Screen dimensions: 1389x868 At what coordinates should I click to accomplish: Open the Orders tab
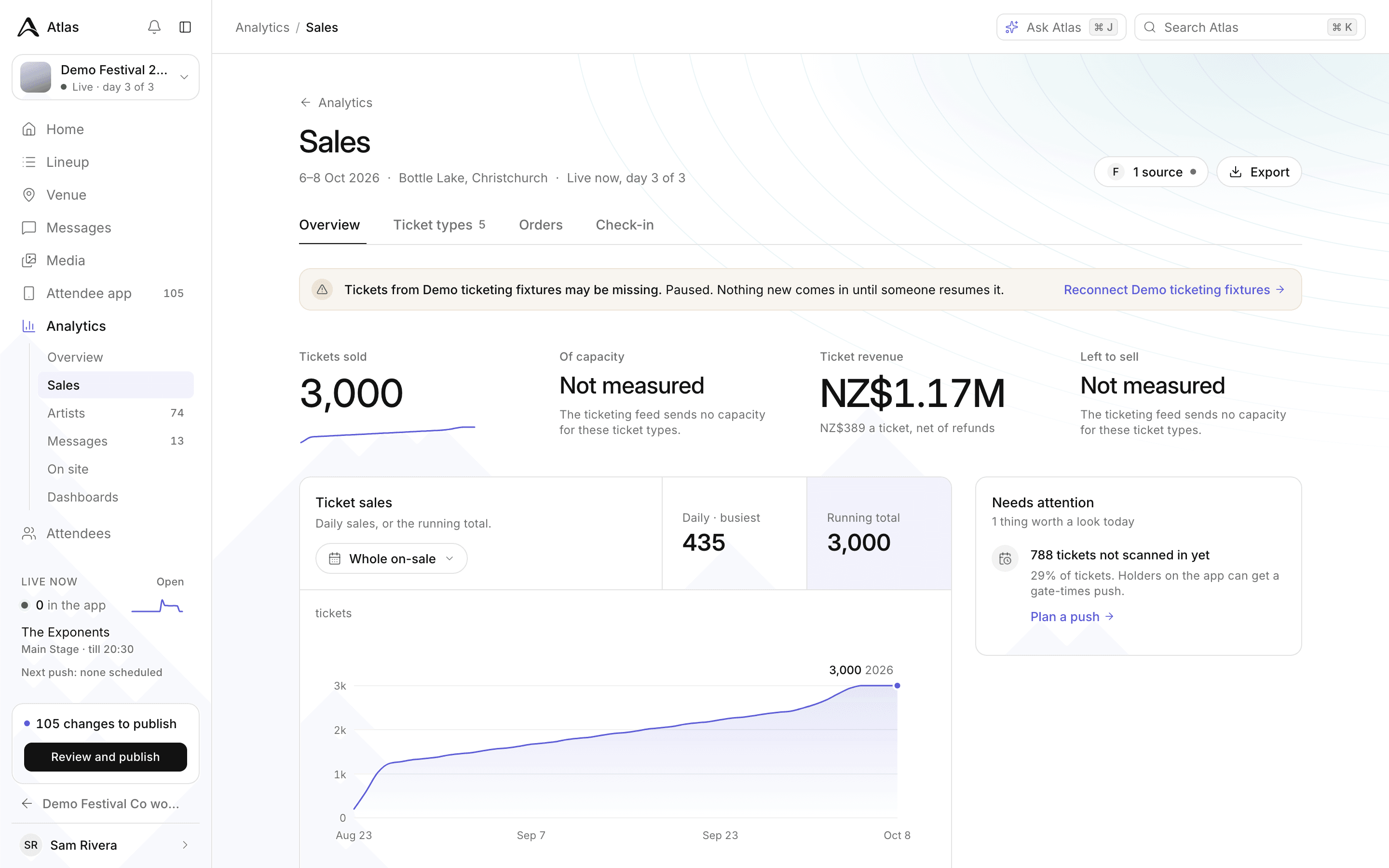tap(541, 224)
